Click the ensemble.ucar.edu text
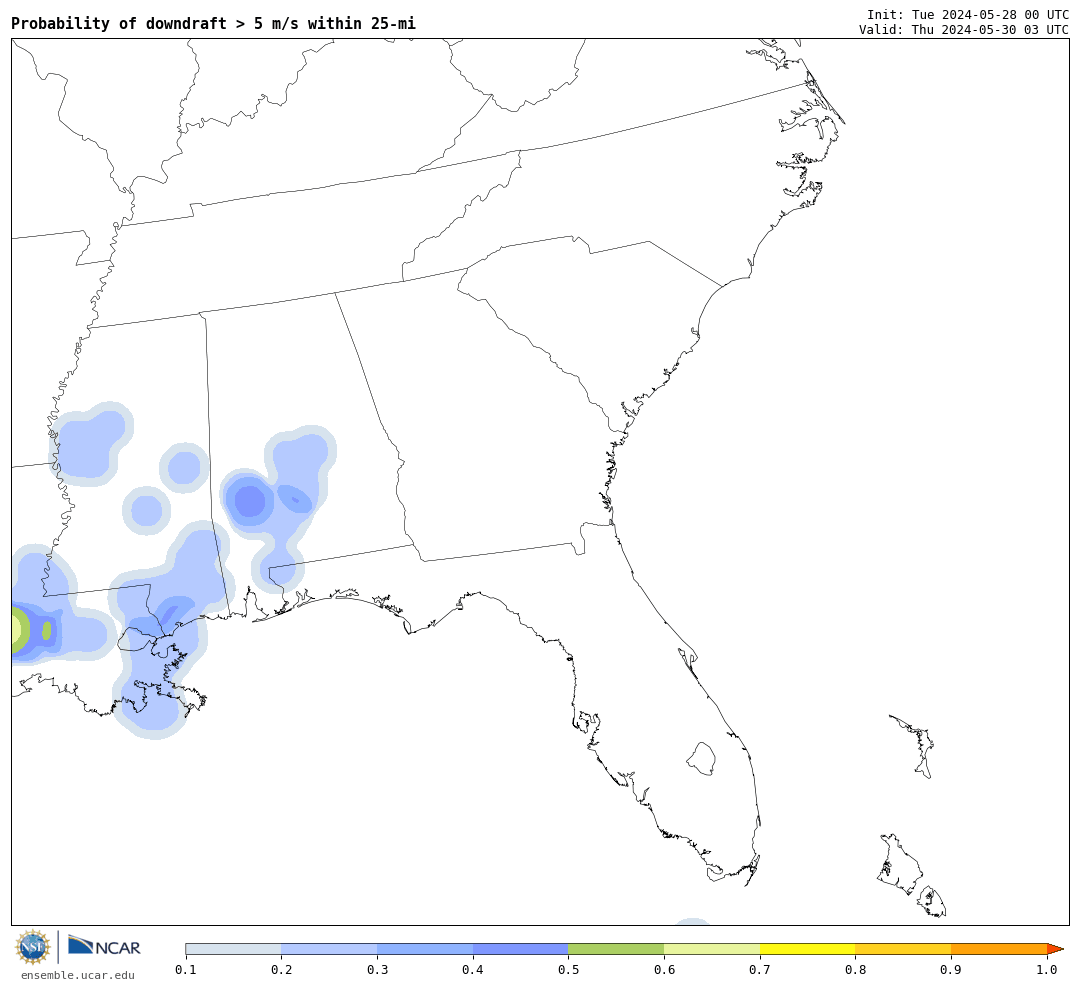 pyautogui.click(x=78, y=975)
